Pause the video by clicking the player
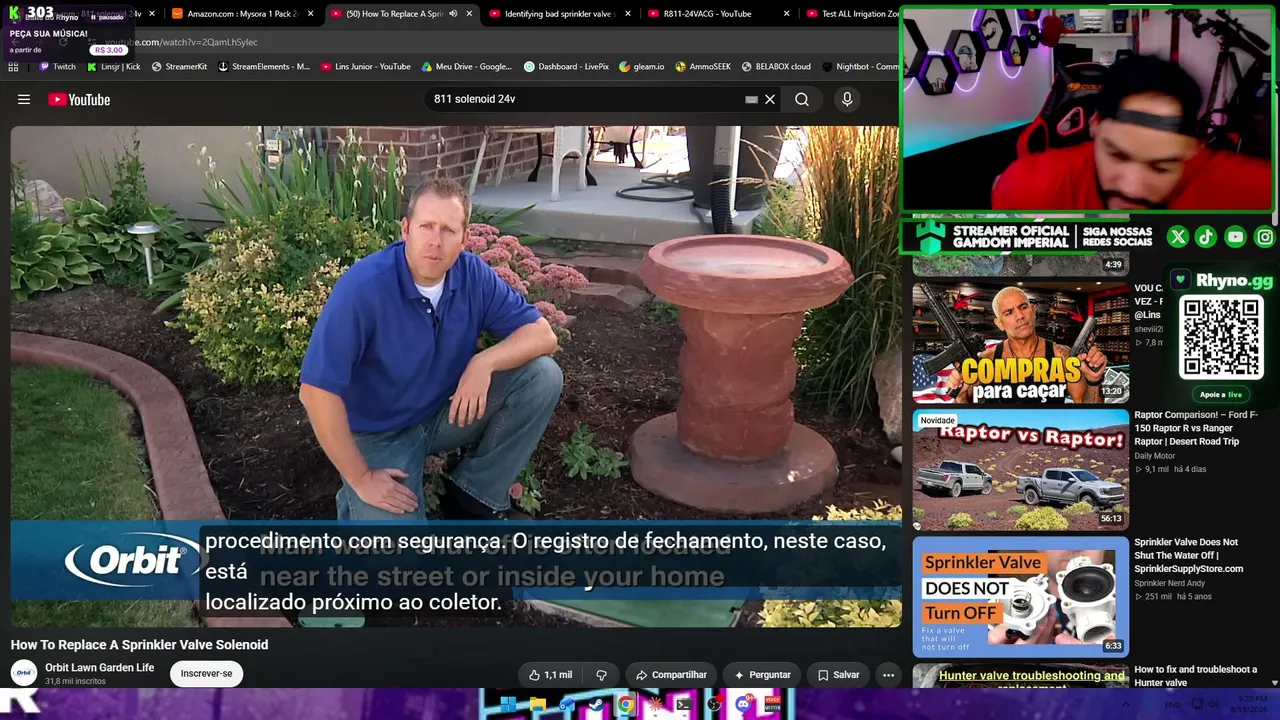This screenshot has height=720, width=1280. (456, 376)
